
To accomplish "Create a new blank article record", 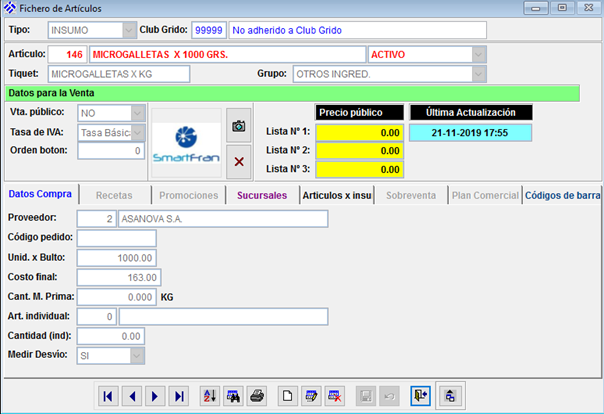I will pos(287,396).
